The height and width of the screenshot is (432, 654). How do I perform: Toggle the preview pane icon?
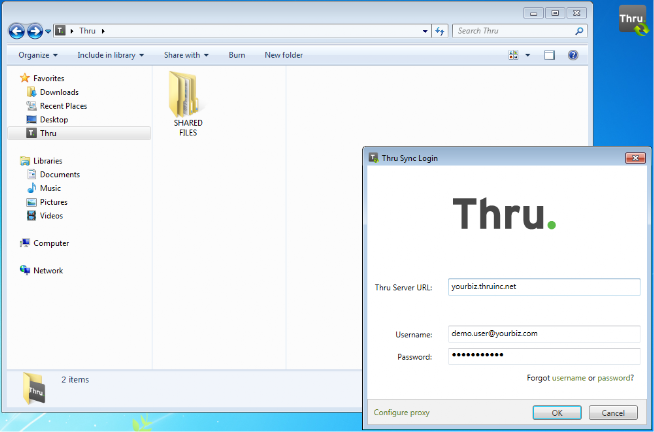(549, 55)
